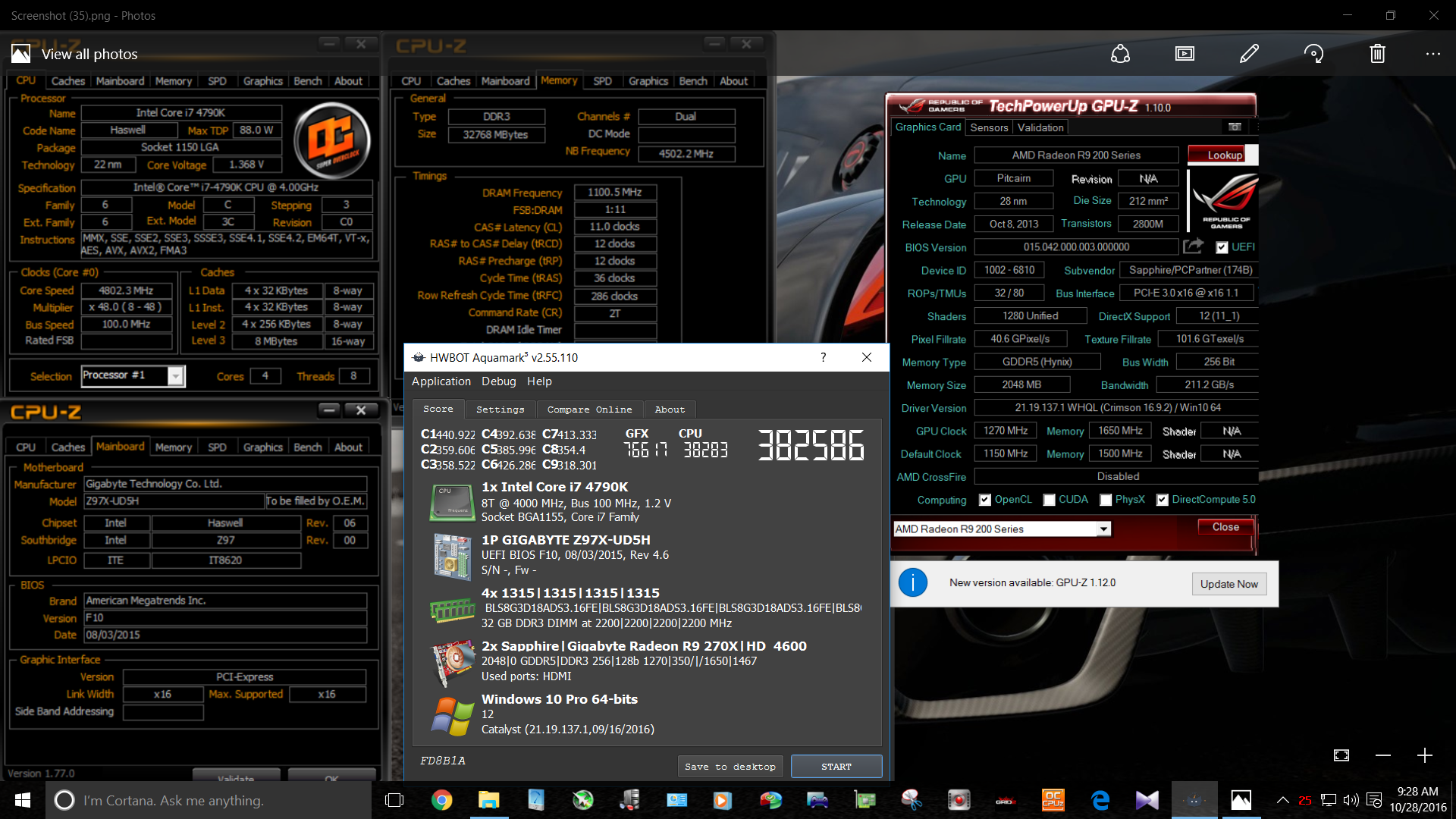Click the Cortana search box
The height and width of the screenshot is (819, 1456).
(210, 800)
